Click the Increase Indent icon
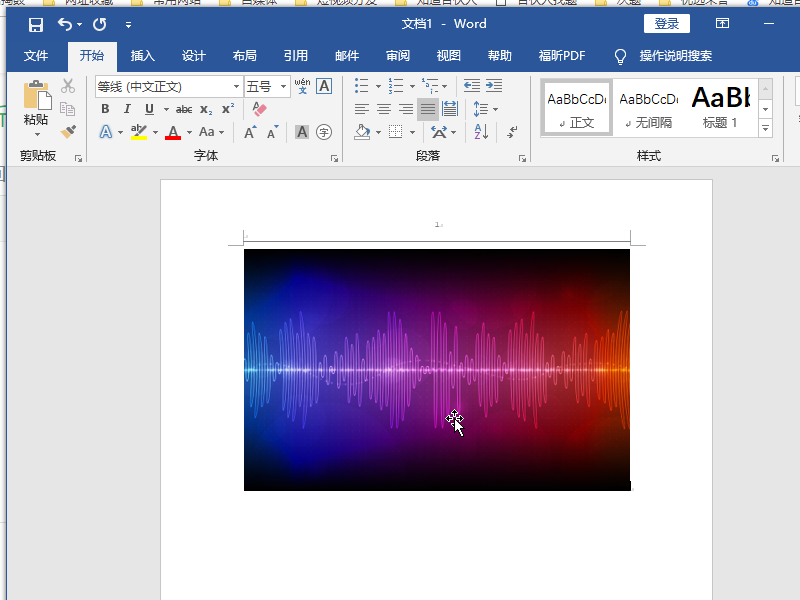This screenshot has width=800, height=600. [x=494, y=87]
